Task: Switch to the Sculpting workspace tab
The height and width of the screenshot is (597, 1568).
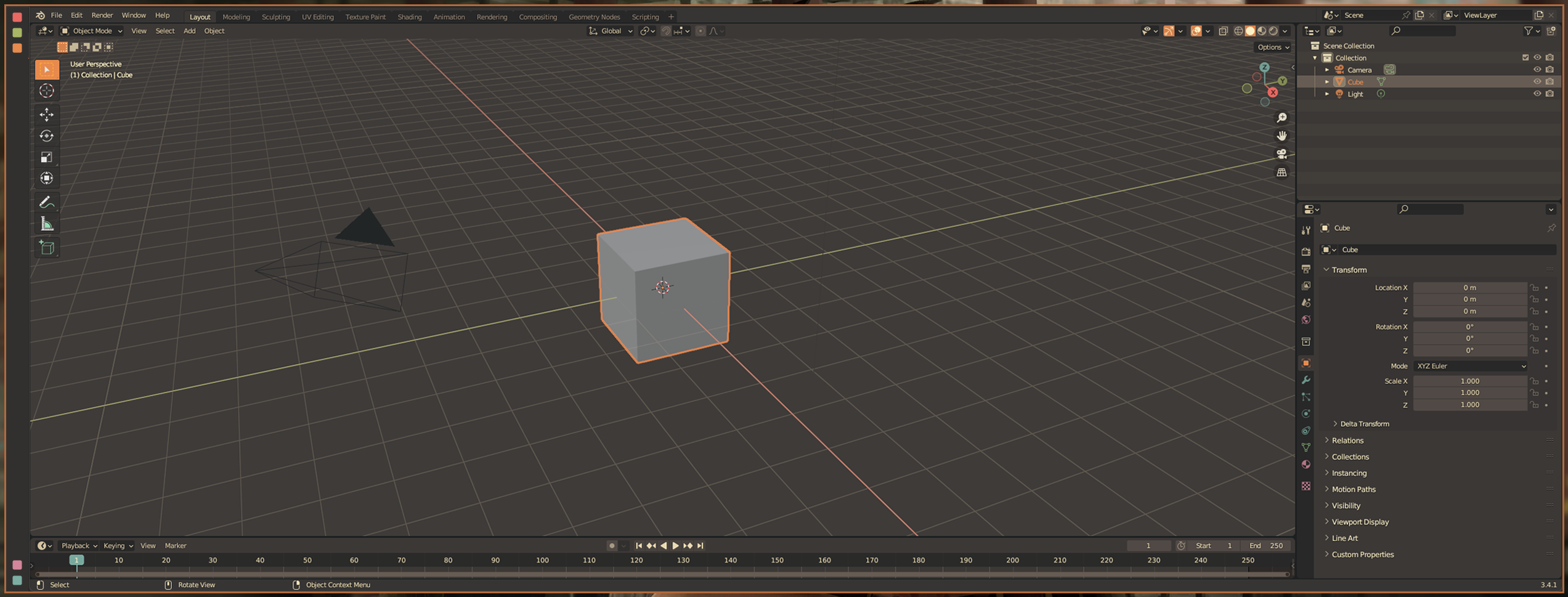Action: (275, 17)
